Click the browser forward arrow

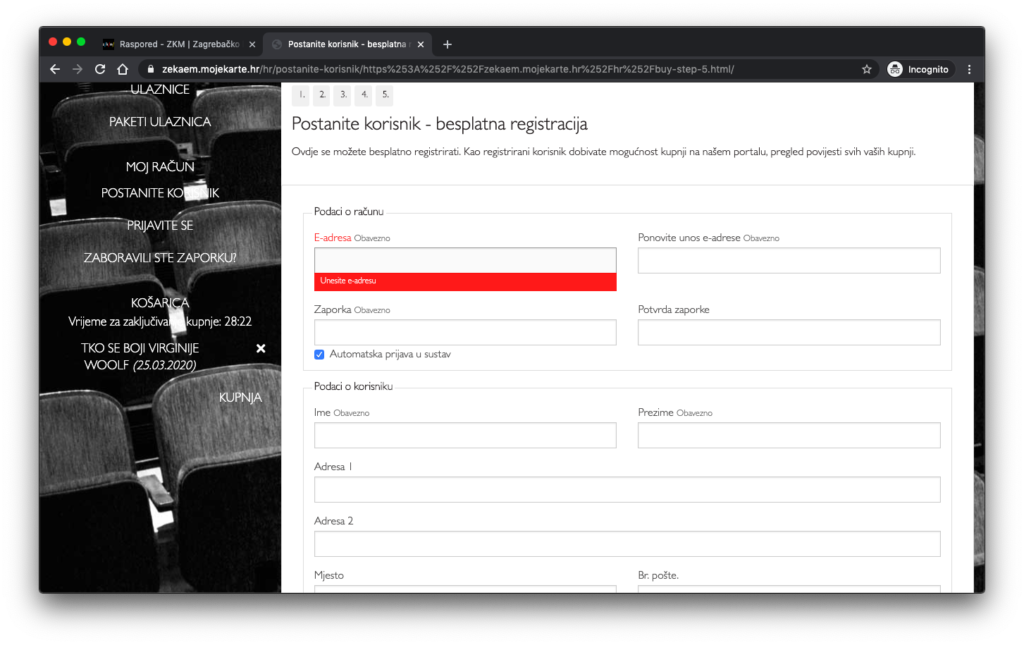point(77,69)
